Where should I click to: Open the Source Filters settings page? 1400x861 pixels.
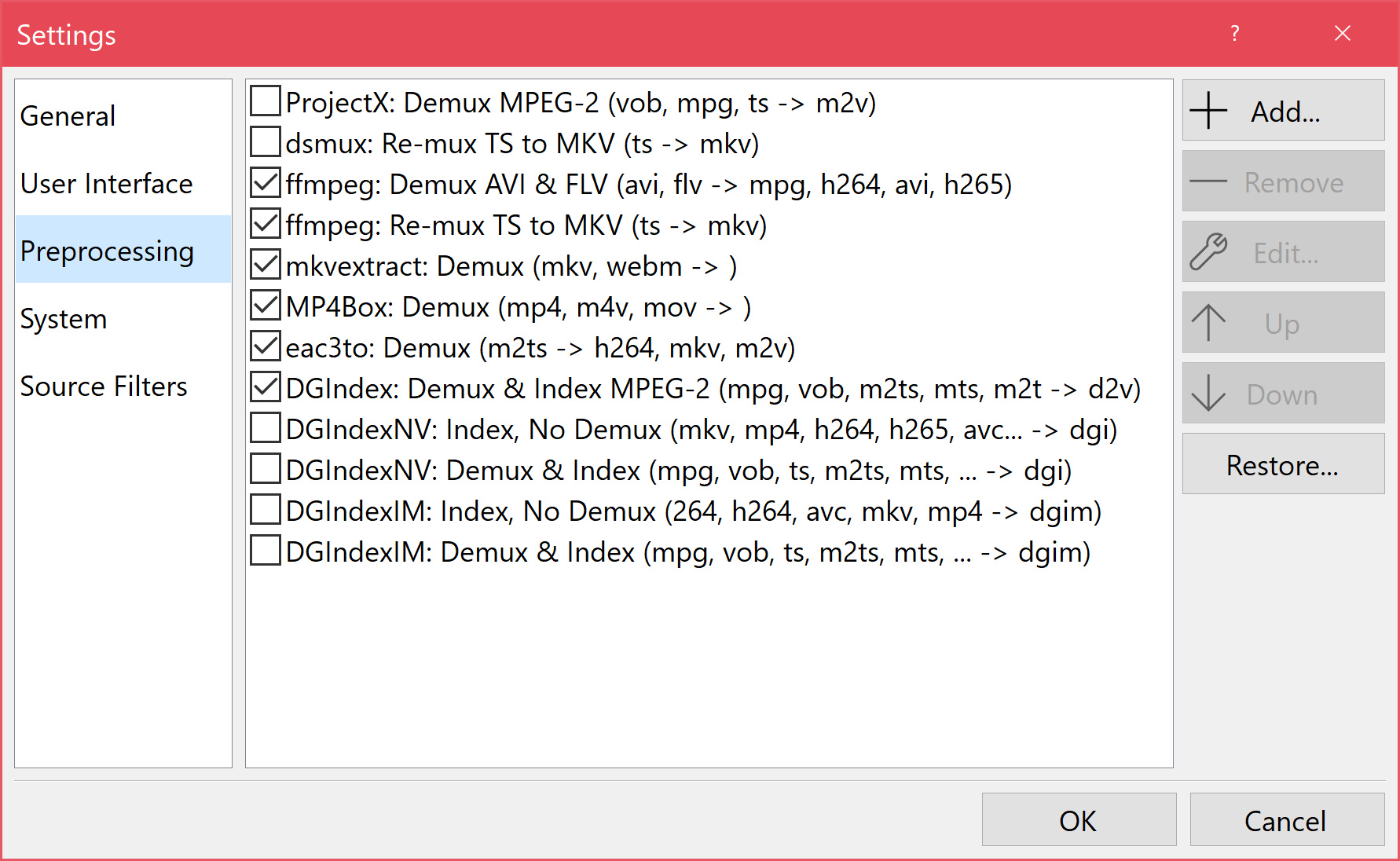(123, 386)
